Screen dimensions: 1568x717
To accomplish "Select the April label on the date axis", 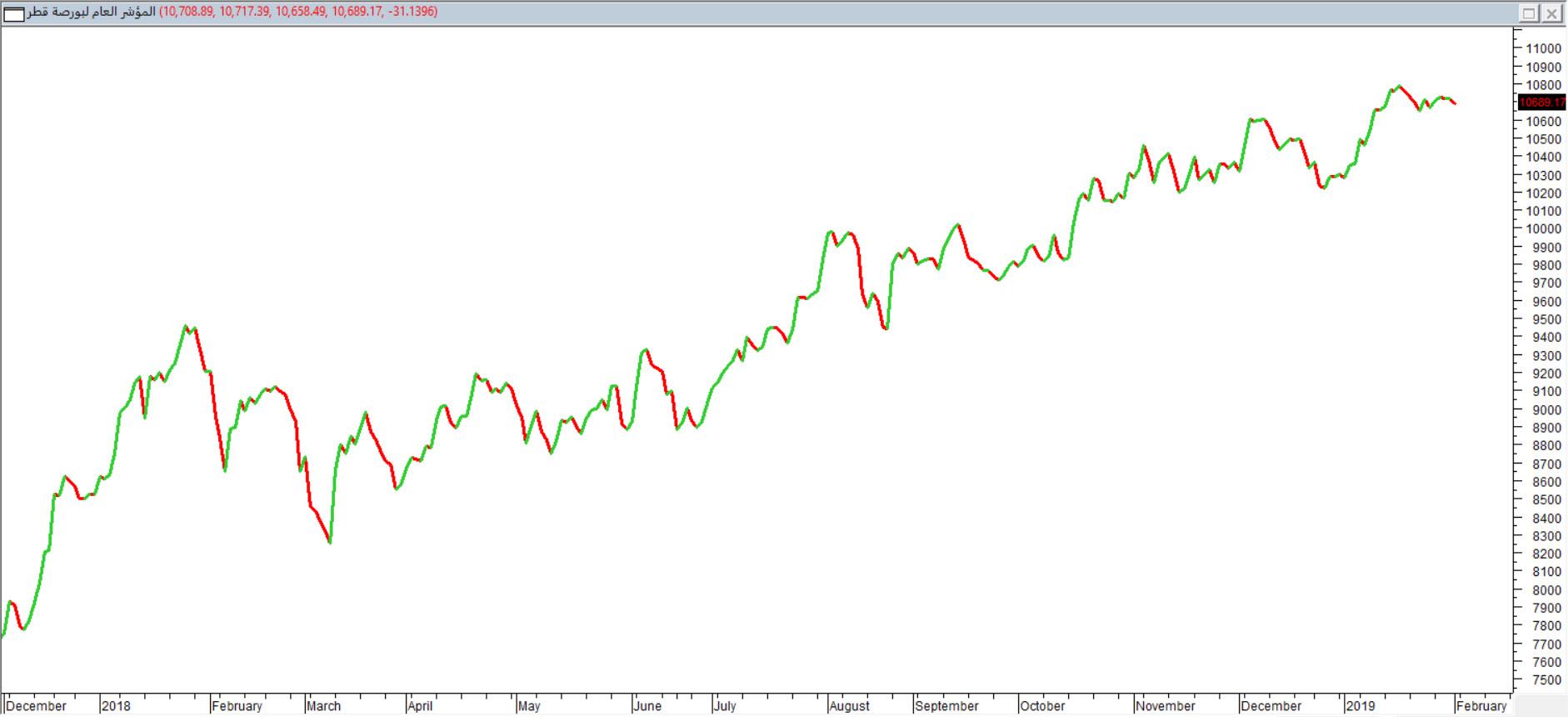I will click(420, 706).
